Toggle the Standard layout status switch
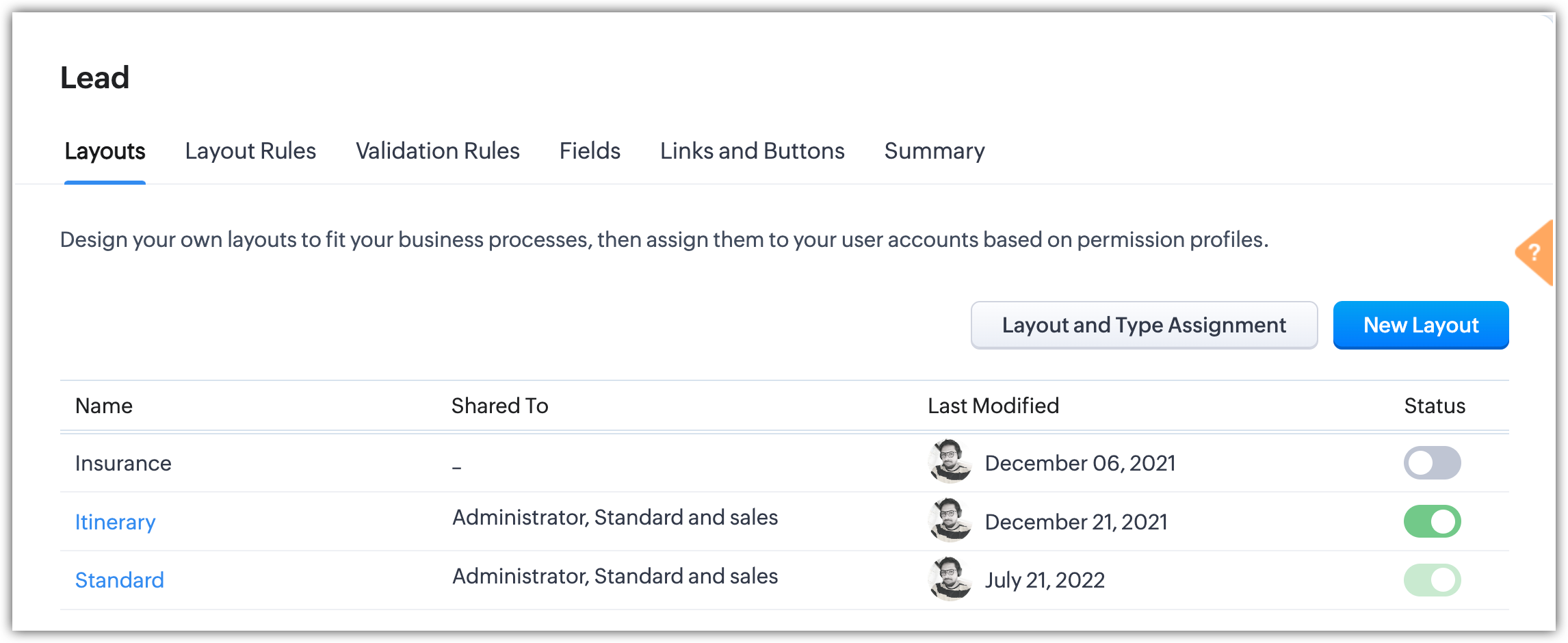Screen dimensions: 1568x643 click(x=1432, y=580)
